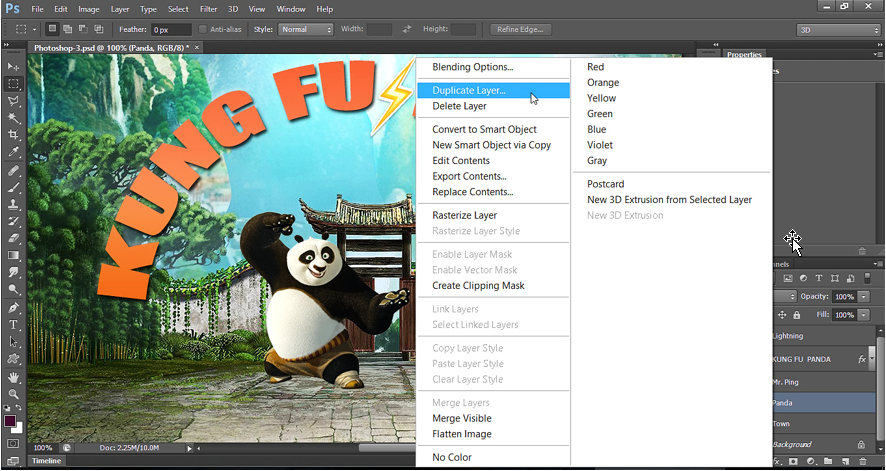Toggle Subtract from selection mode

tap(83, 29)
